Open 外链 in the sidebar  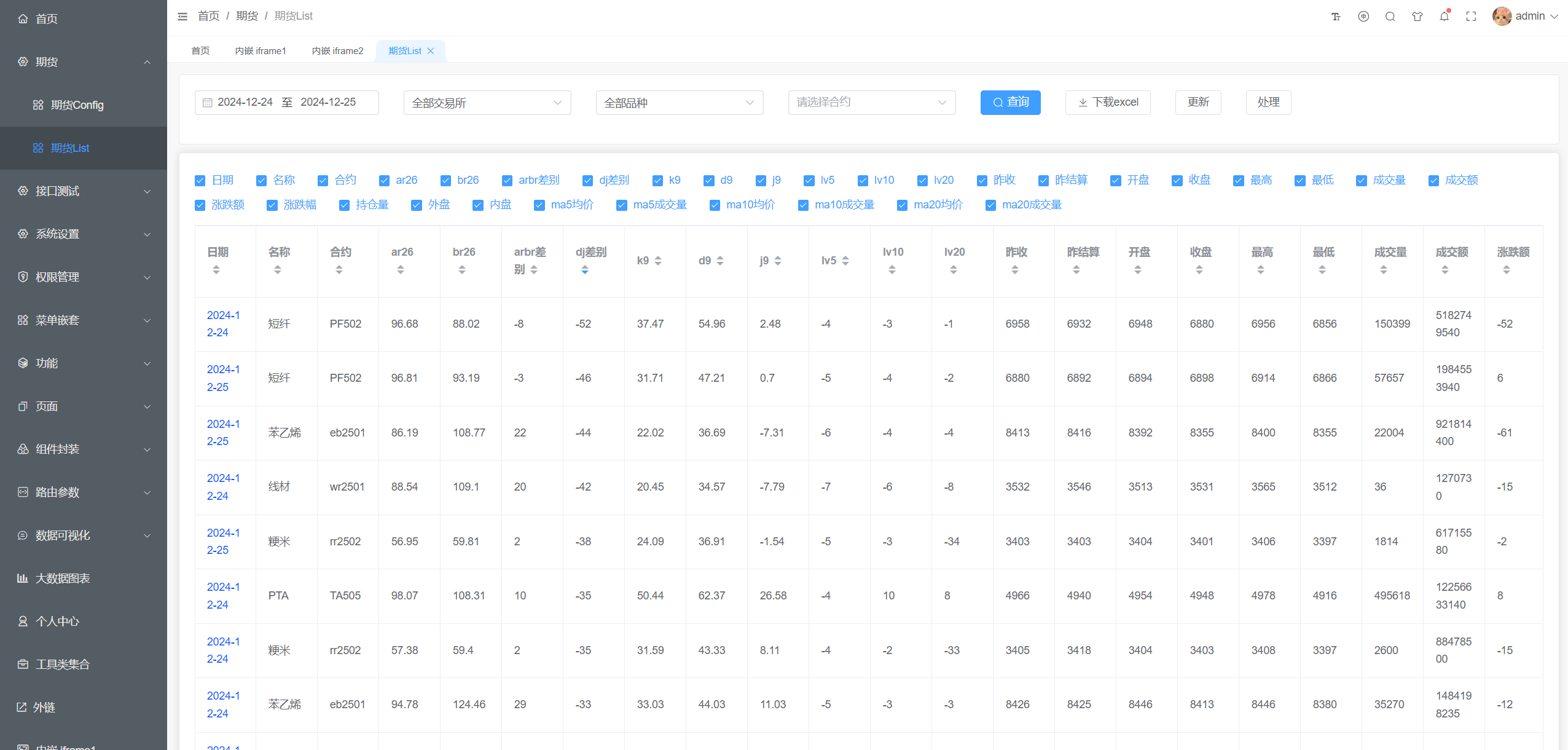[84, 708]
